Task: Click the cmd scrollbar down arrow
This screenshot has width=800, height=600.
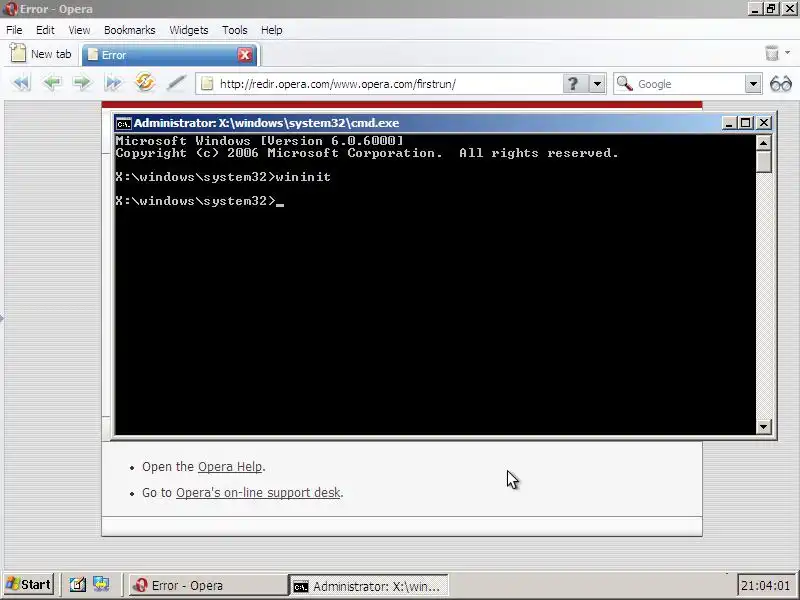Action: pyautogui.click(x=763, y=427)
